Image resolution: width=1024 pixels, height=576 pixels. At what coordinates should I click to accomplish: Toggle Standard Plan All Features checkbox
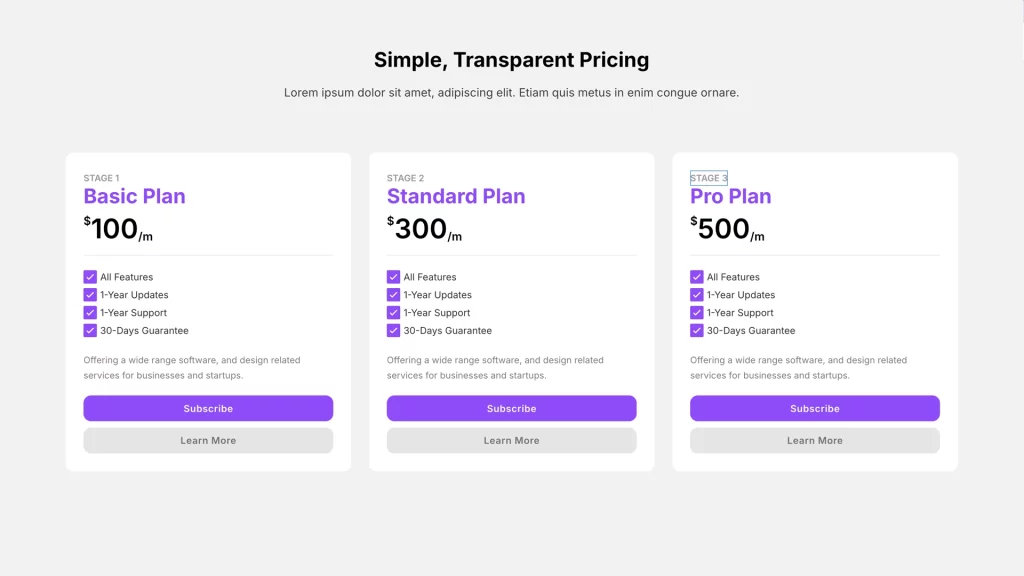pos(393,277)
